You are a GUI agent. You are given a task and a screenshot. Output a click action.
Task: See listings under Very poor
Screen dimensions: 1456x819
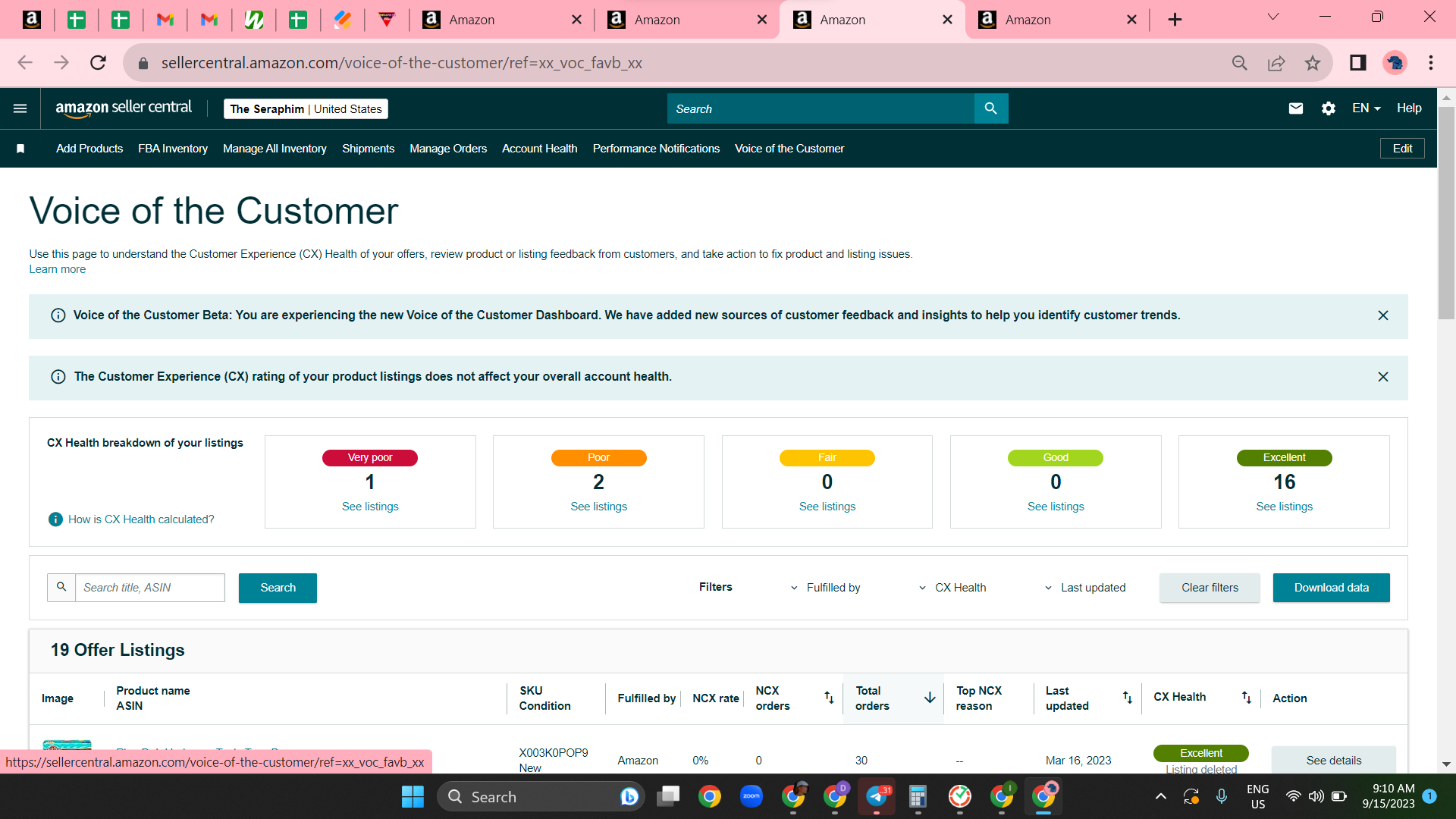click(x=370, y=507)
